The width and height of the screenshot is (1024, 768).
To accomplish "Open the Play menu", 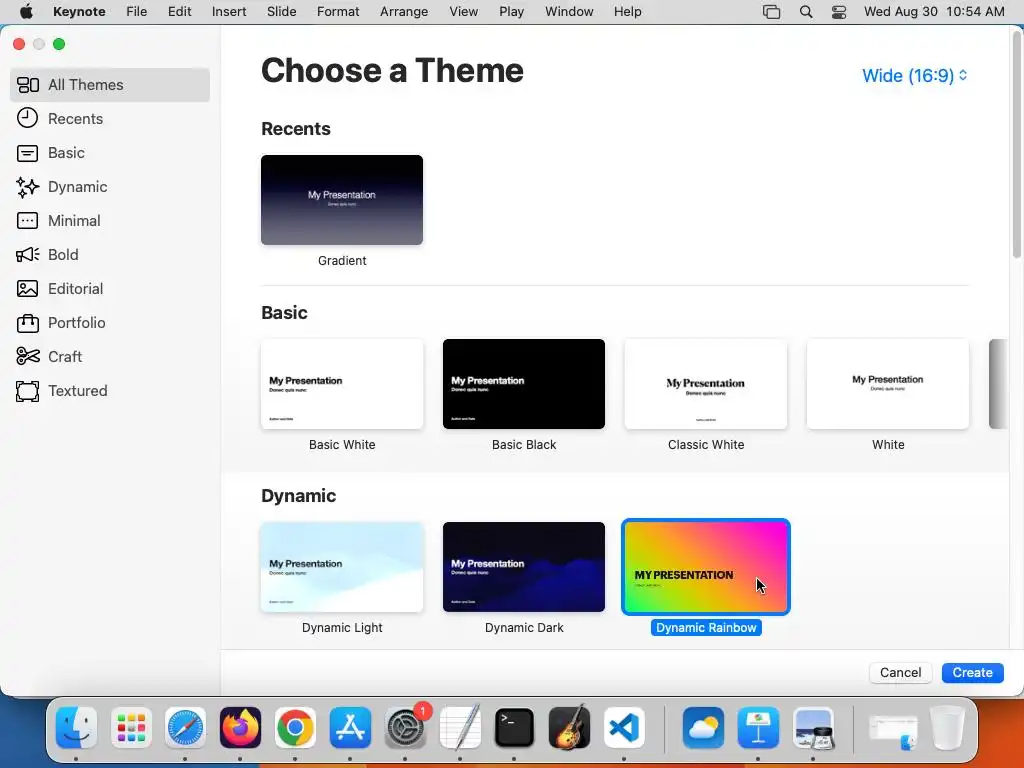I will (511, 12).
